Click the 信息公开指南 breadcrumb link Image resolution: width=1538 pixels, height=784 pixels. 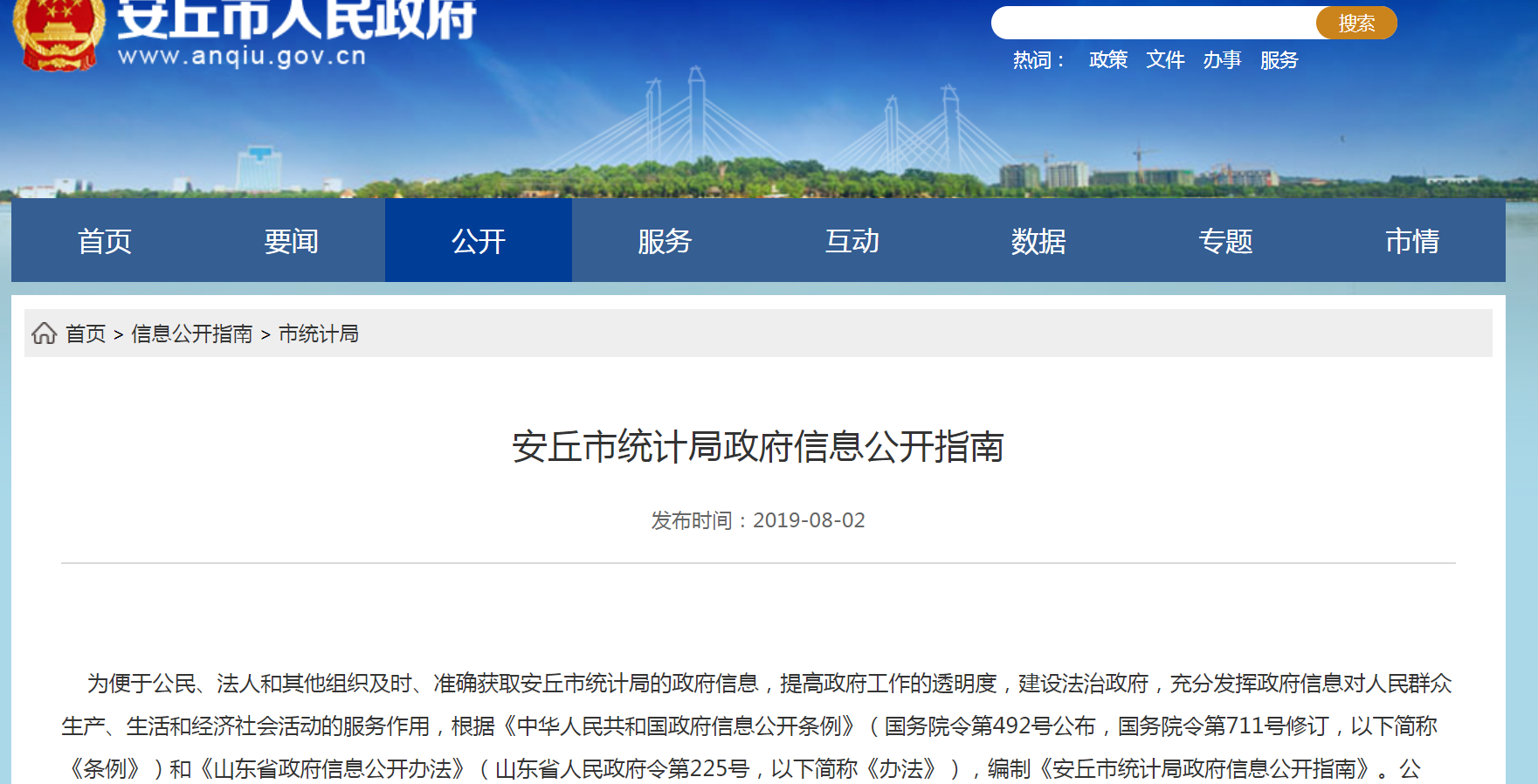(x=191, y=334)
